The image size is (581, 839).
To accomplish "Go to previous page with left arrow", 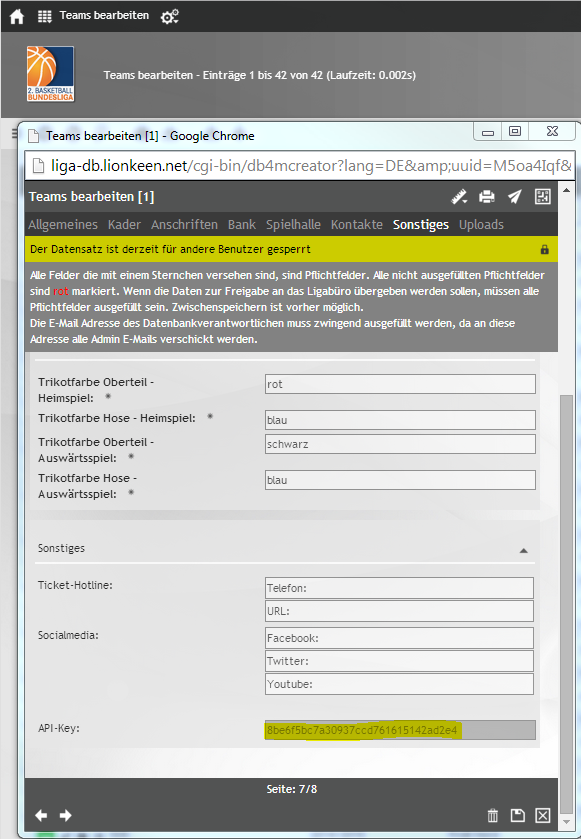I will [41, 815].
